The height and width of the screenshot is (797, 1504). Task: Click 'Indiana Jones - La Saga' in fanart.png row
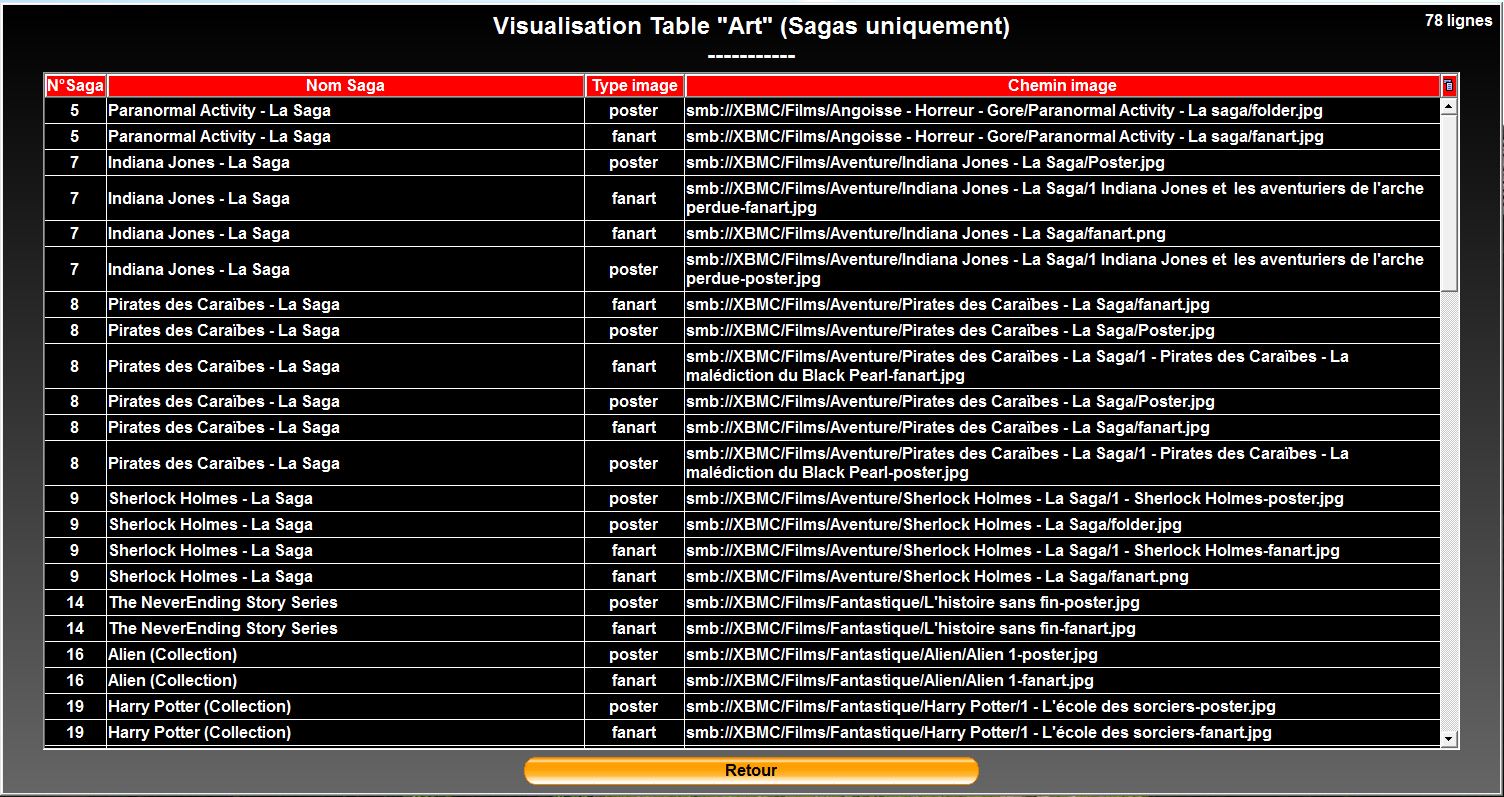pyautogui.click(x=199, y=234)
